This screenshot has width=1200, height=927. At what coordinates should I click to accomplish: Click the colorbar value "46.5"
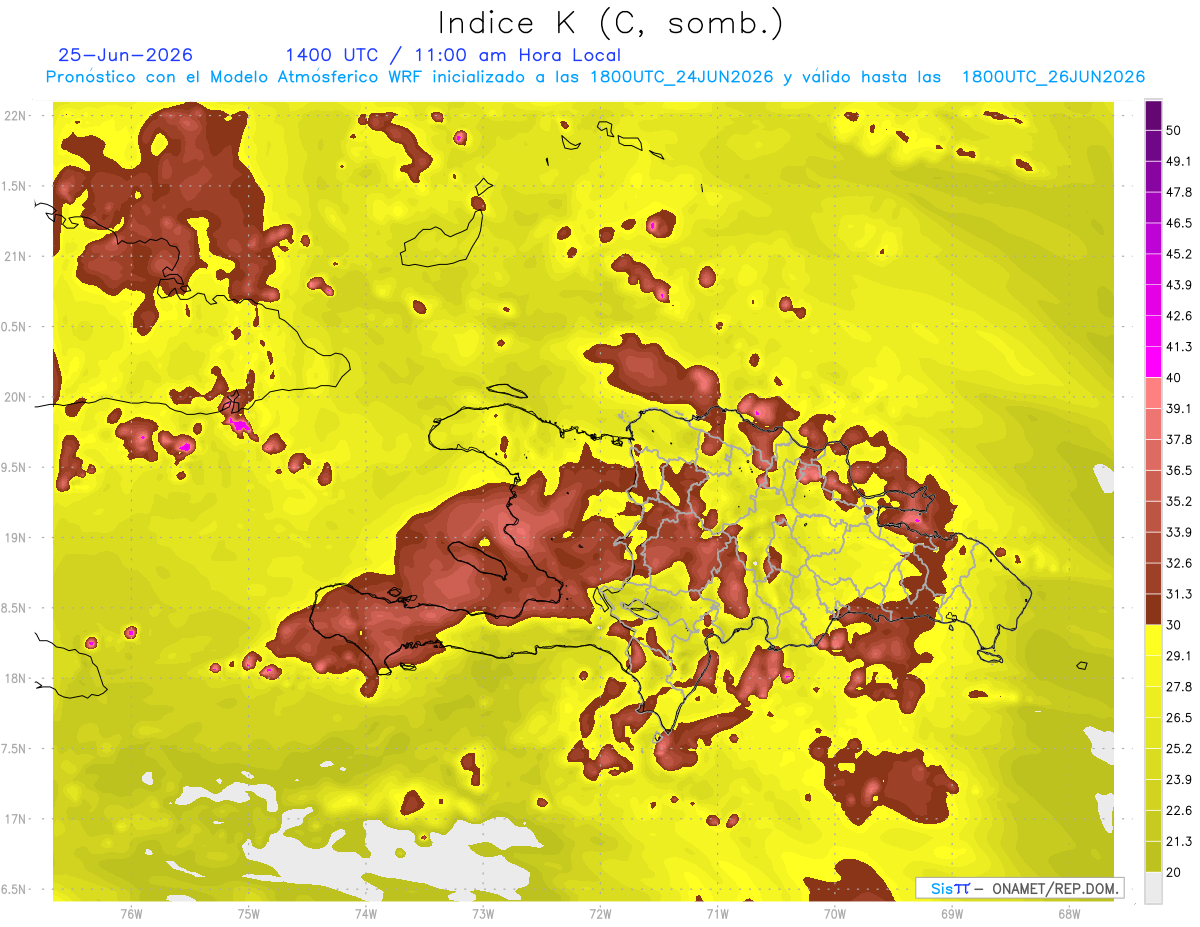click(x=1179, y=223)
